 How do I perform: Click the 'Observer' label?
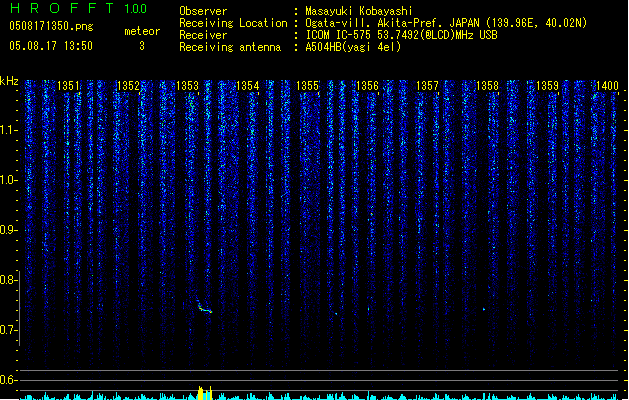[x=203, y=11]
